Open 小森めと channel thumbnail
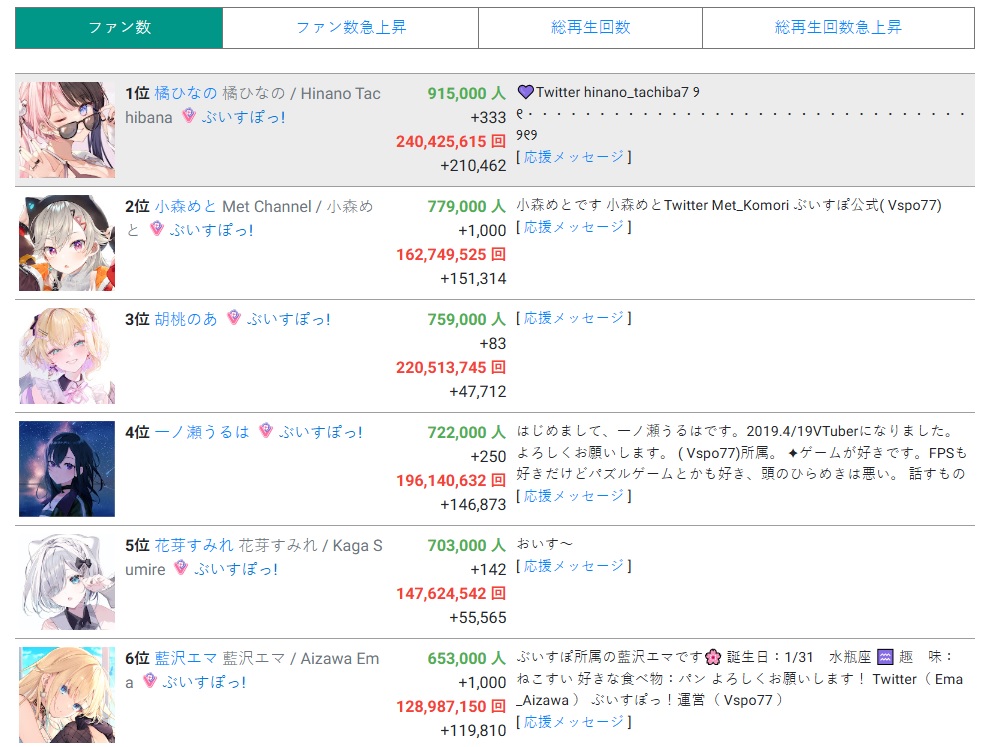995x747 pixels. [x=67, y=243]
